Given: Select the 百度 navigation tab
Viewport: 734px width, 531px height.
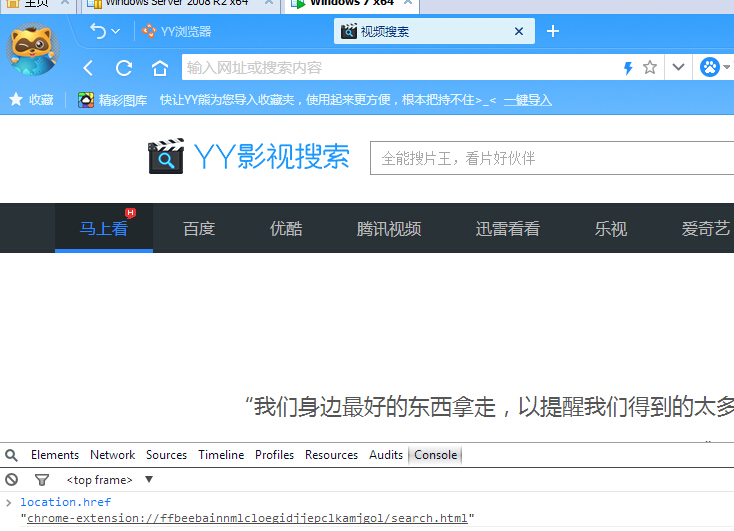Looking at the screenshot, I should coord(199,229).
